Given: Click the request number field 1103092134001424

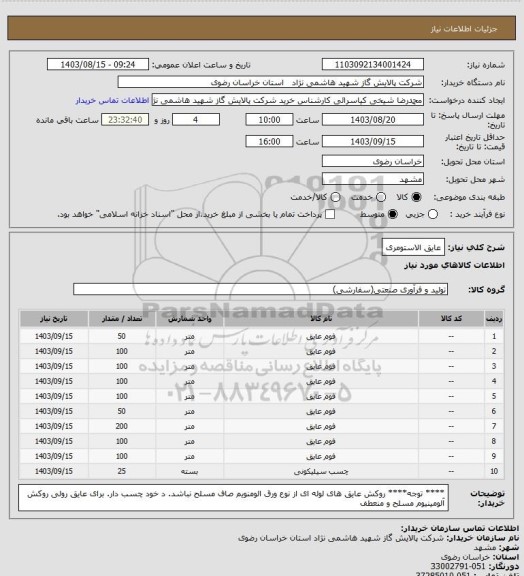Looking at the screenshot, I should tap(373, 65).
